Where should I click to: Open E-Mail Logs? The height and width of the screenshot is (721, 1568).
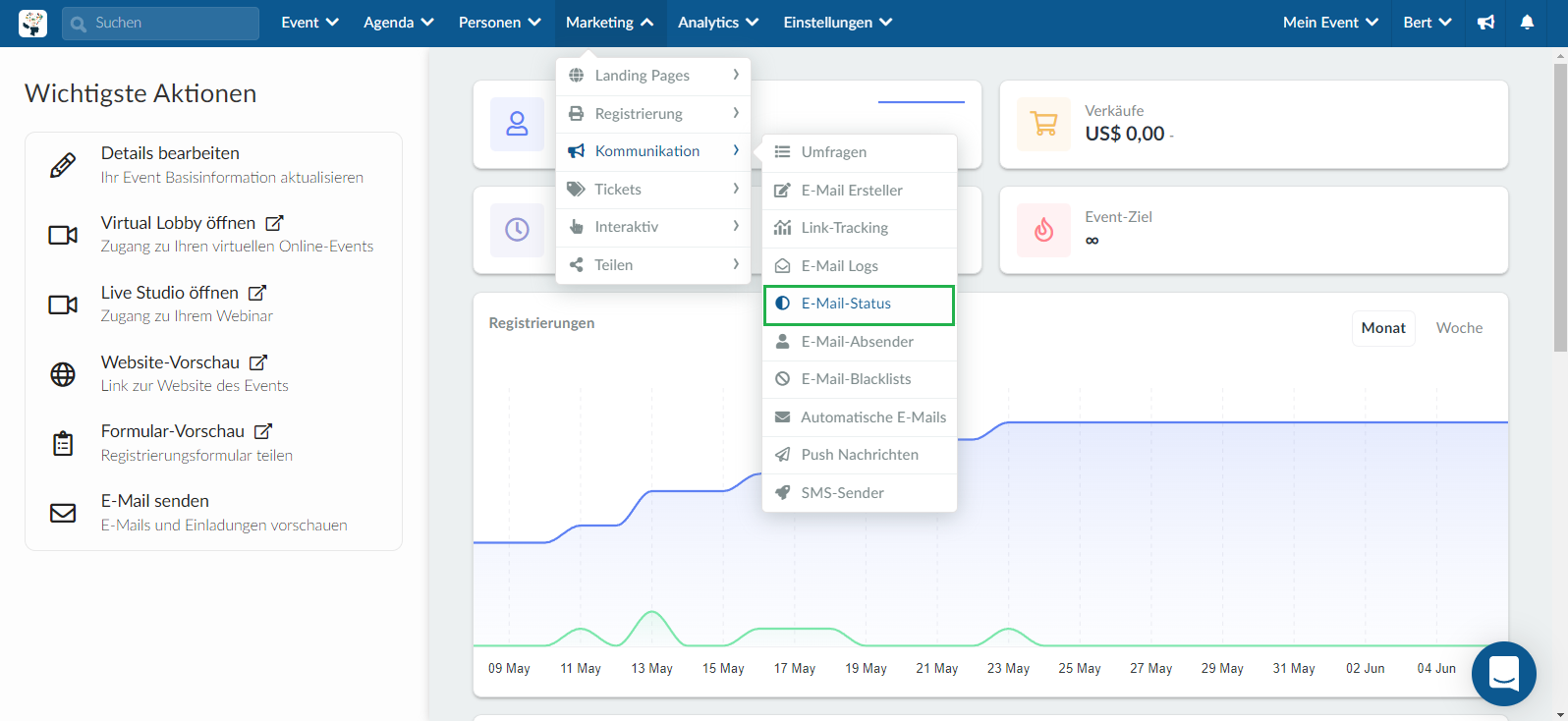pyautogui.click(x=860, y=266)
